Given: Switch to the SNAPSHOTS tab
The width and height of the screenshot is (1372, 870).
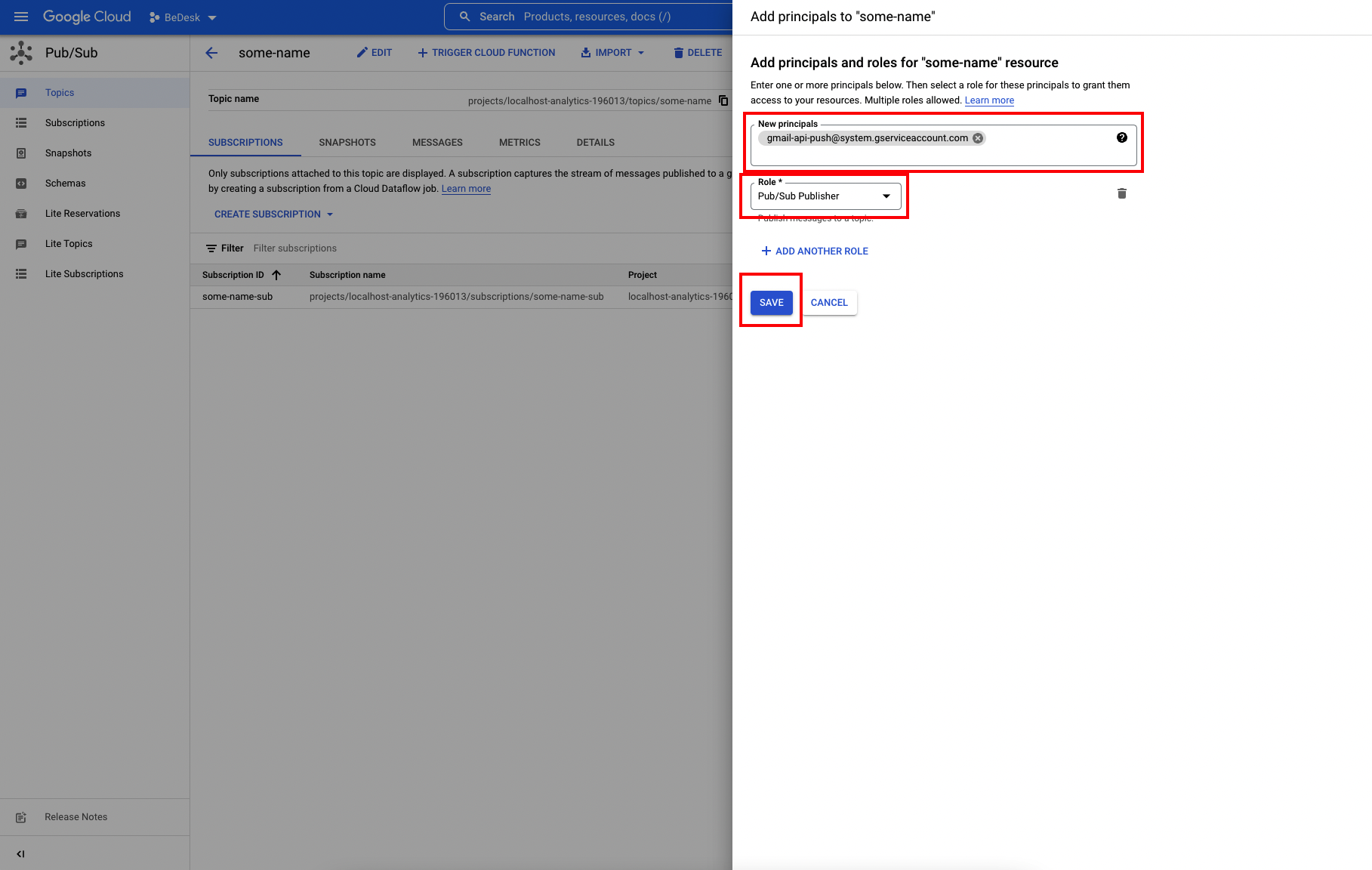Looking at the screenshot, I should (x=347, y=143).
